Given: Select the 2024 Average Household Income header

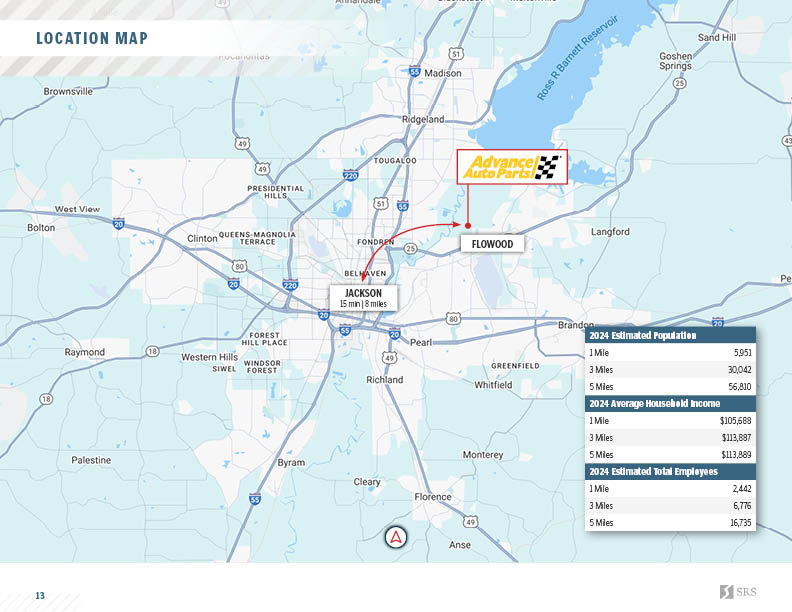Looking at the screenshot, I should [x=670, y=403].
